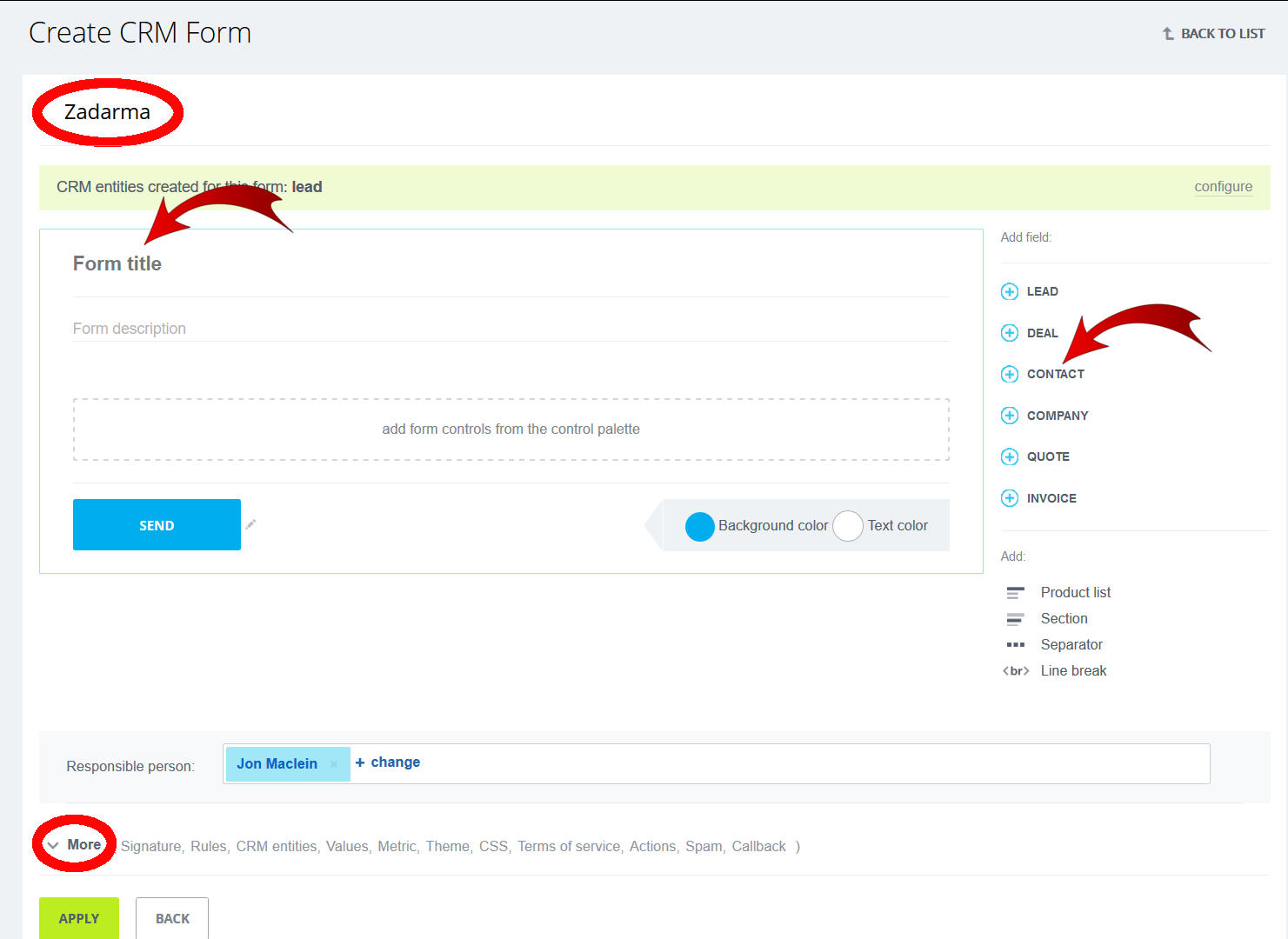Add a CONTACT field to the form
The width and height of the screenshot is (1288, 939).
click(x=1055, y=374)
